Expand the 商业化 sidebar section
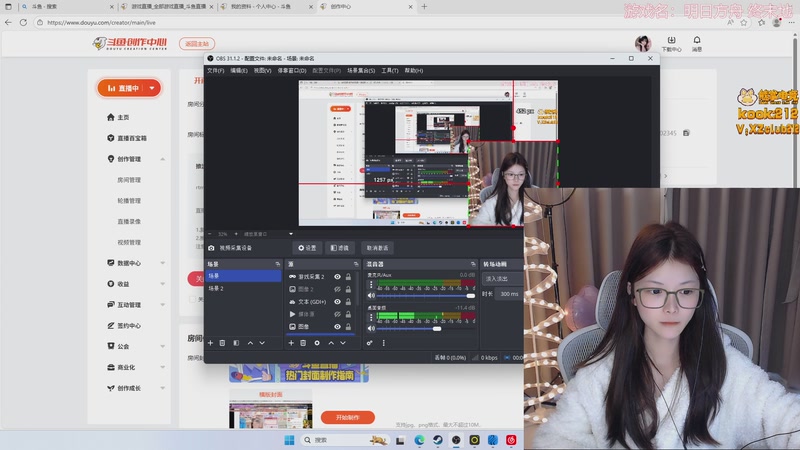800x450 pixels. coord(163,367)
